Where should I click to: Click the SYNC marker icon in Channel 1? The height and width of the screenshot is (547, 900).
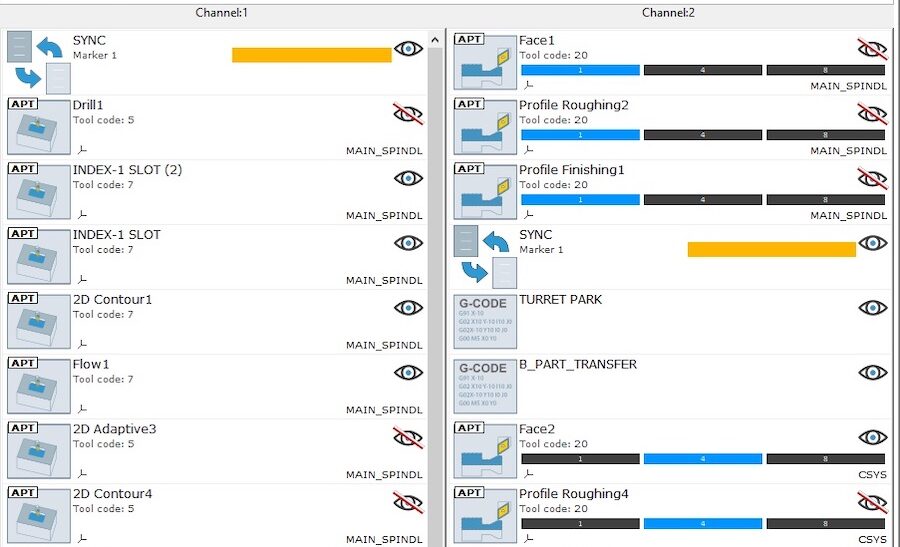(x=39, y=62)
